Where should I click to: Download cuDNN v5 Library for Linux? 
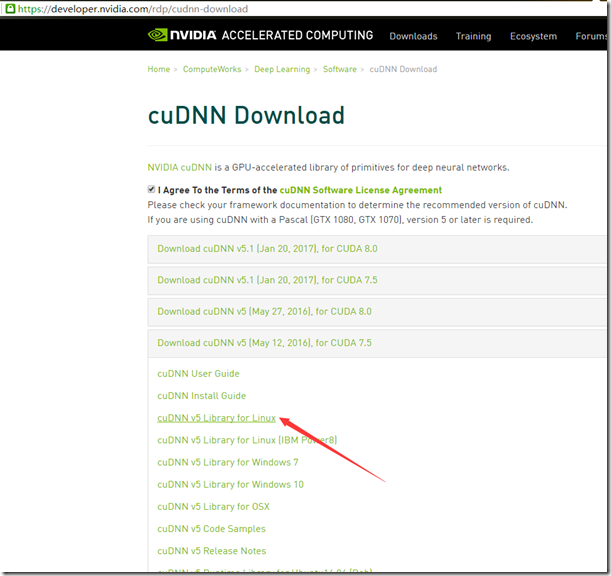coord(216,418)
